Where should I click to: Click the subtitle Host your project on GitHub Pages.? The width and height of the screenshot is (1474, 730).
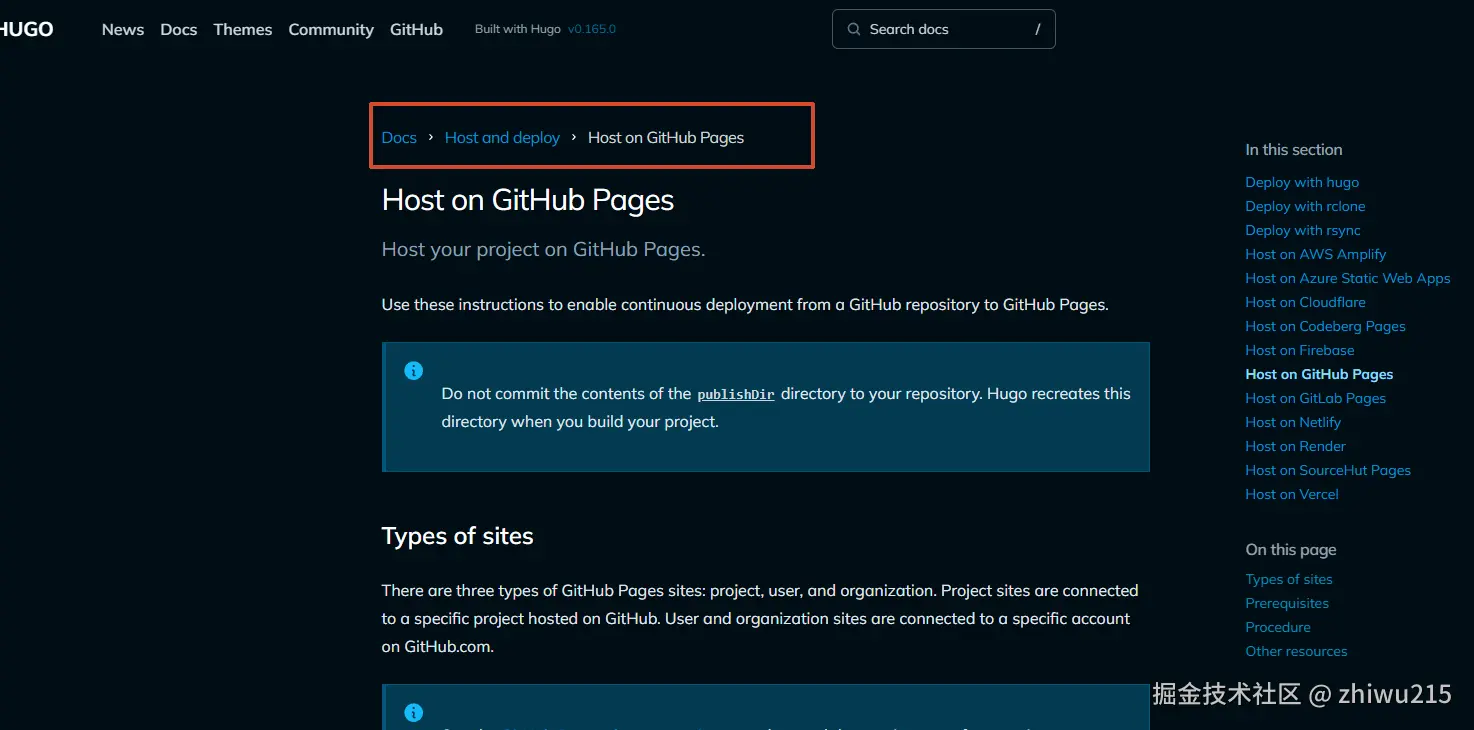pos(544,249)
